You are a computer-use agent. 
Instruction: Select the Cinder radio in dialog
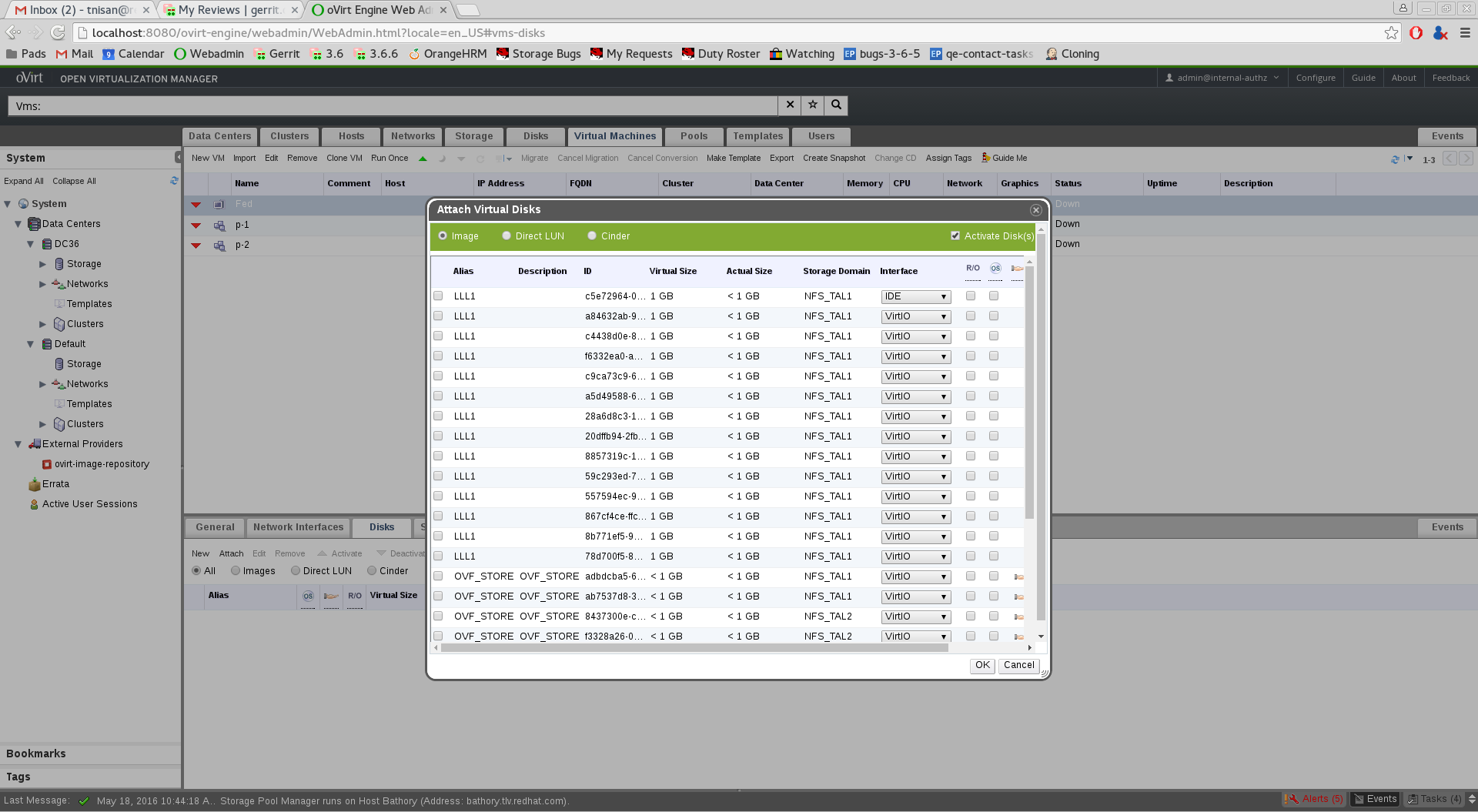(x=592, y=236)
